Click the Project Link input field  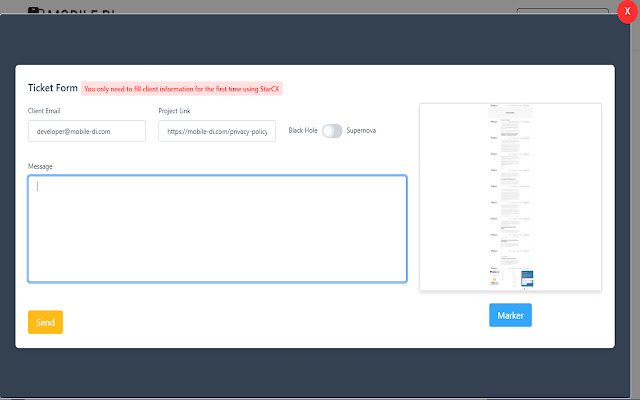click(217, 131)
